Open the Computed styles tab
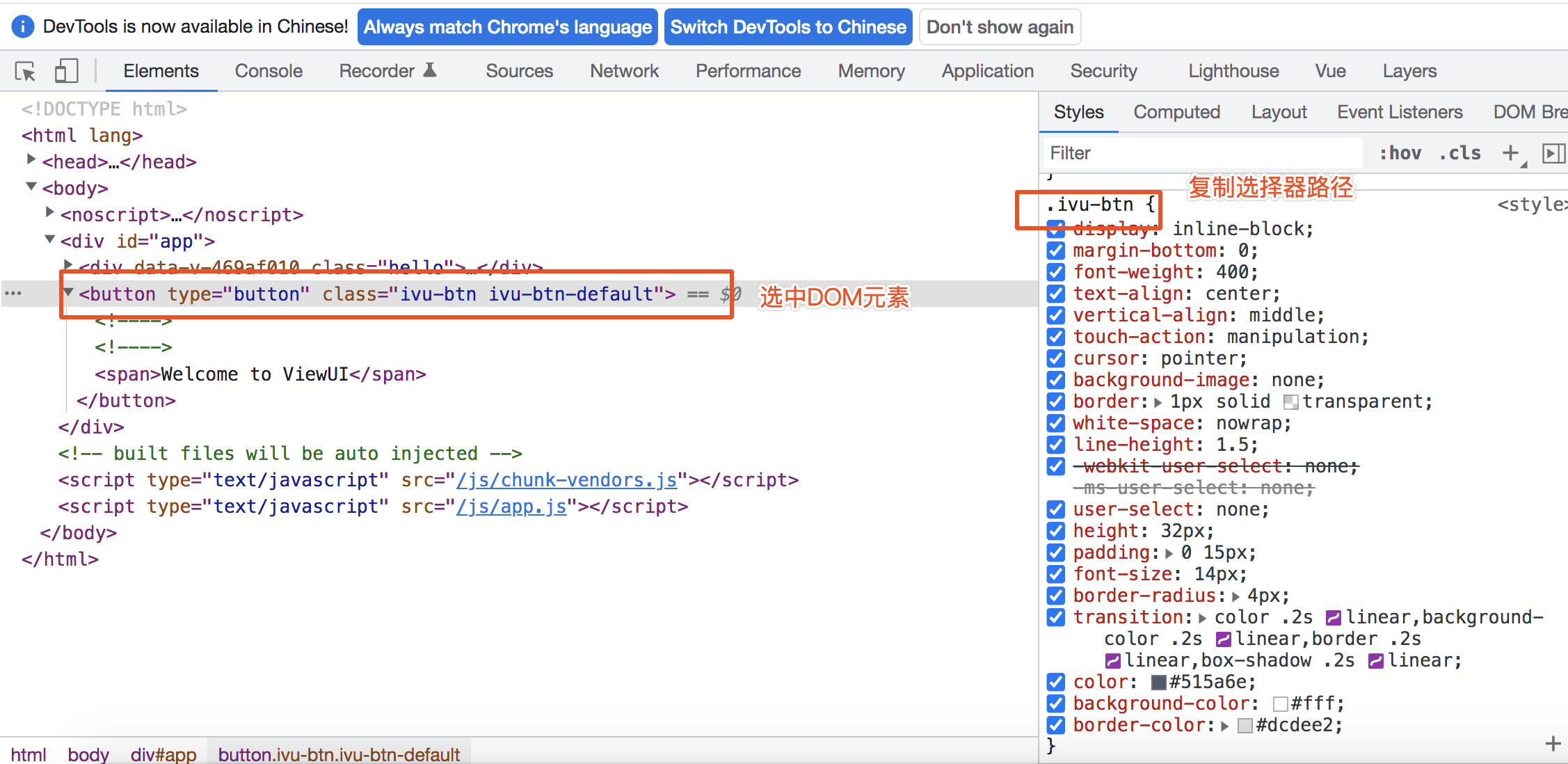 pyautogui.click(x=1176, y=113)
